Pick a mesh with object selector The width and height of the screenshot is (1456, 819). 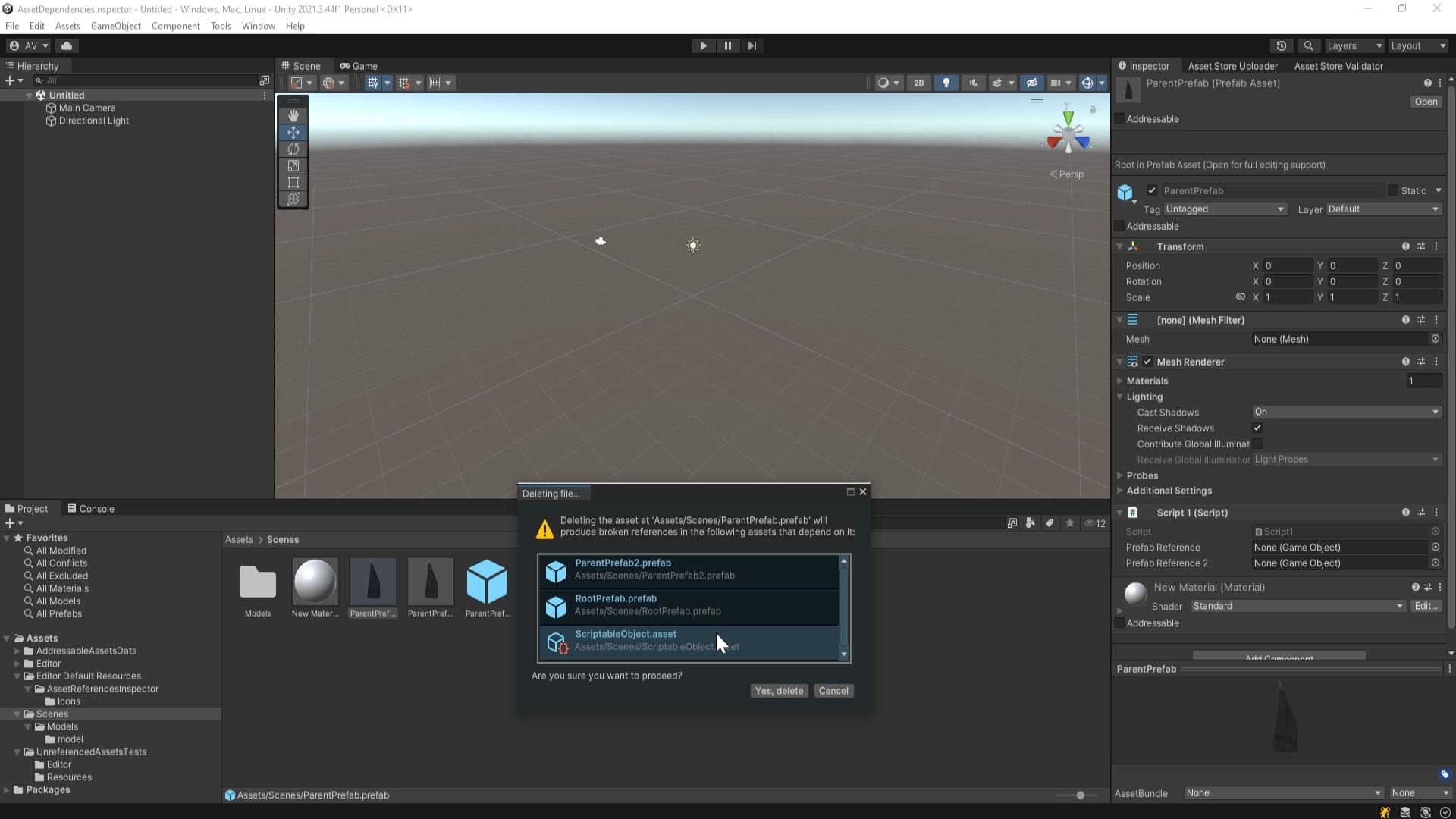(1436, 339)
